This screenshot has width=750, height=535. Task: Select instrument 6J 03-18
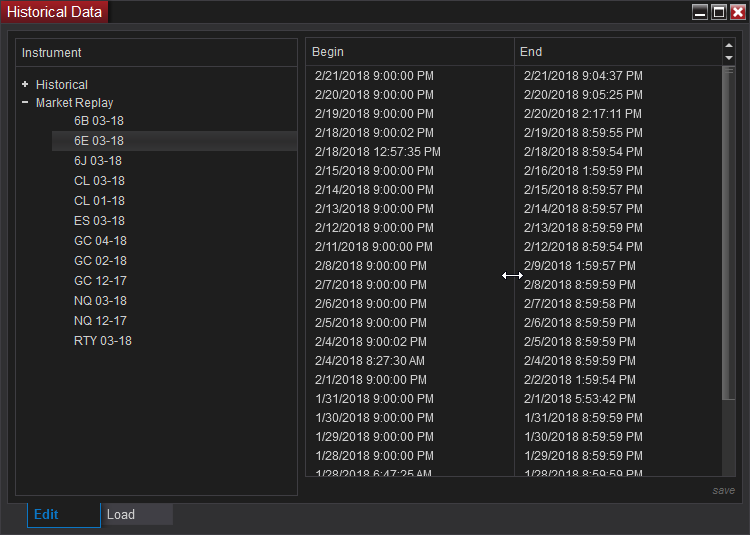pyautogui.click(x=98, y=161)
